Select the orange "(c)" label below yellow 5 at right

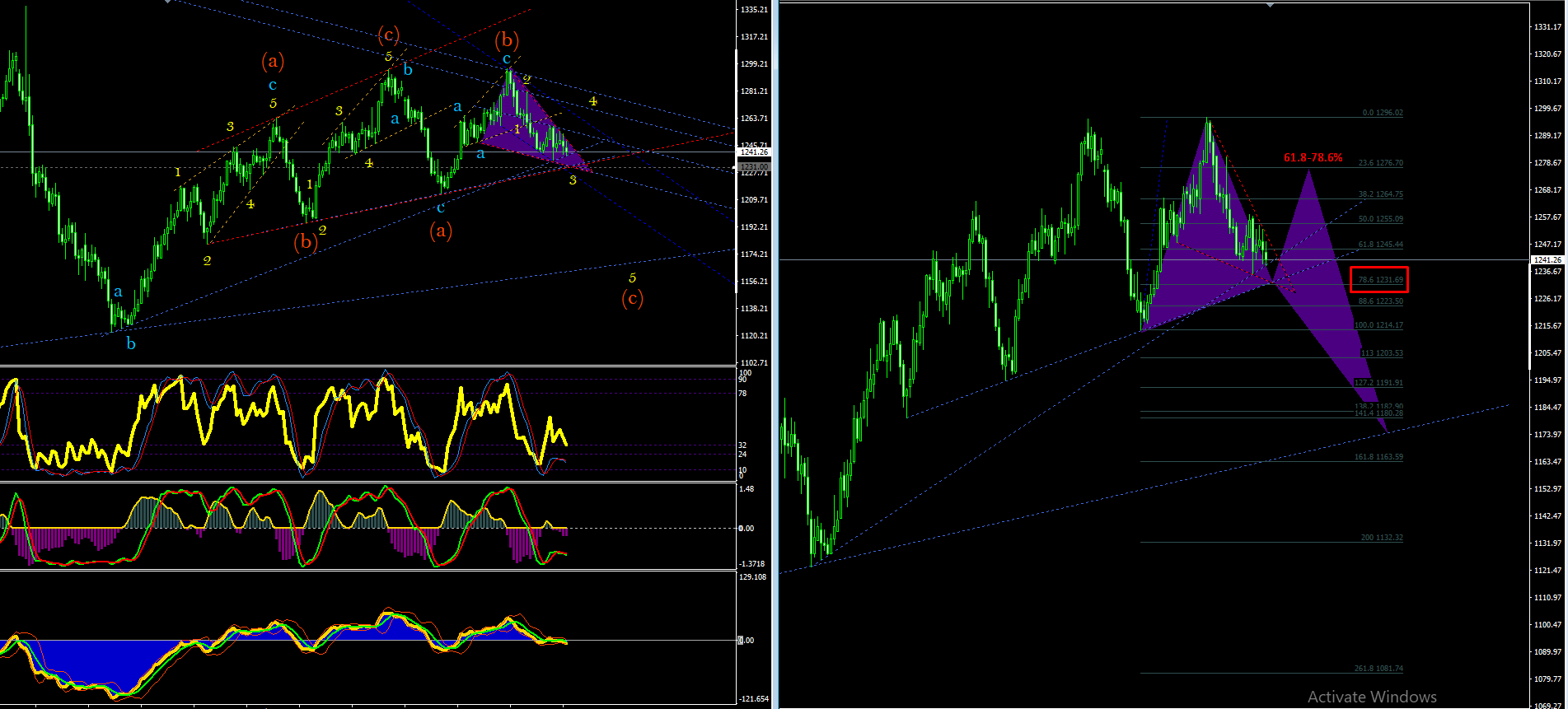[x=632, y=298]
